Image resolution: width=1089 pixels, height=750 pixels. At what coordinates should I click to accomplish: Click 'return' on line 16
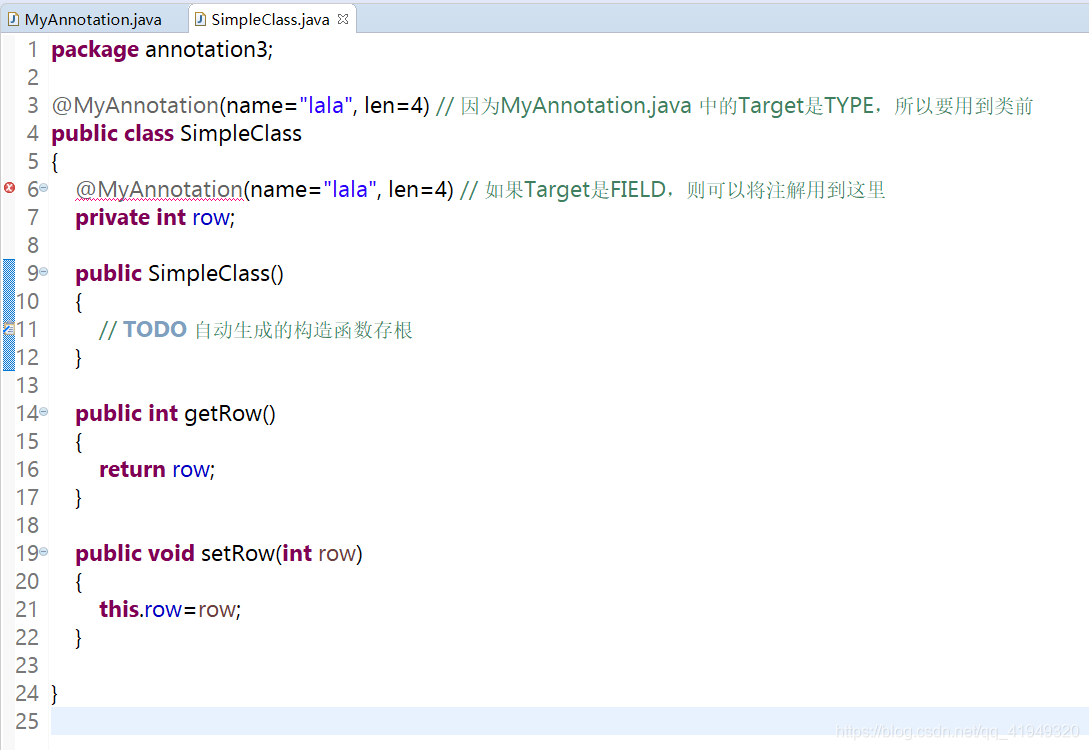tap(132, 470)
